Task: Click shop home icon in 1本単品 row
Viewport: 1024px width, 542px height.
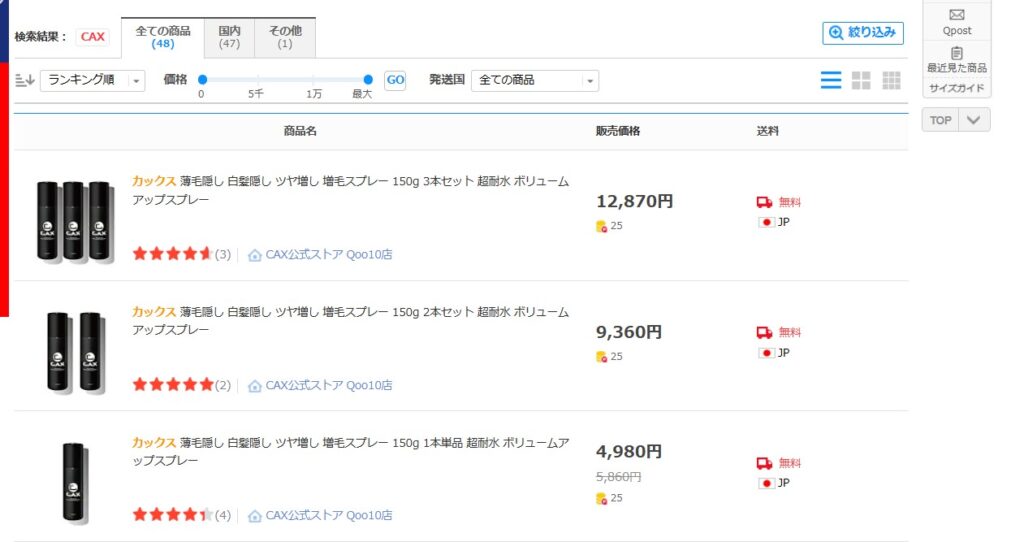Action: [x=255, y=515]
